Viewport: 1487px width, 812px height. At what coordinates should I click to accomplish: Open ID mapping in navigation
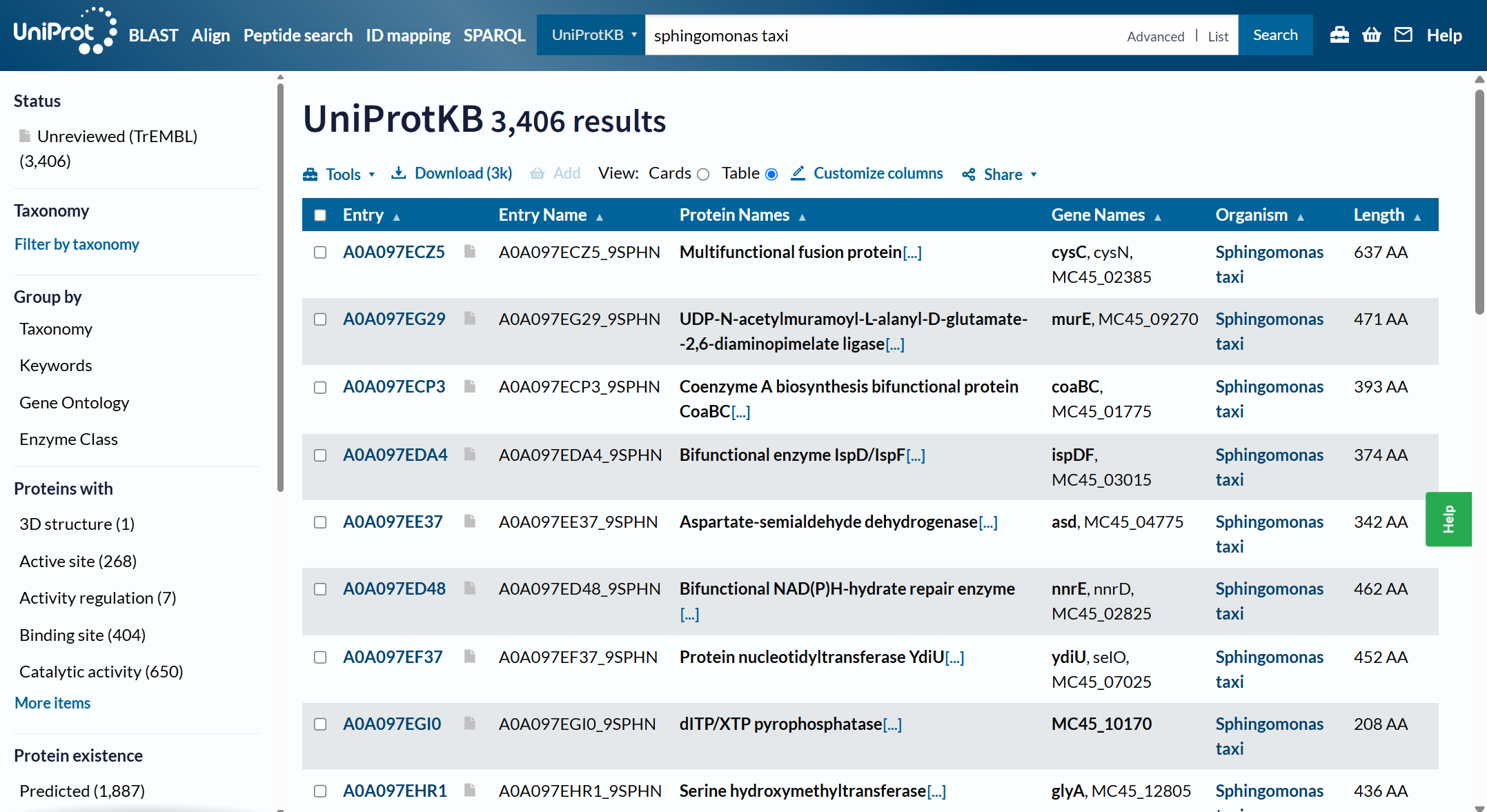[x=408, y=35]
